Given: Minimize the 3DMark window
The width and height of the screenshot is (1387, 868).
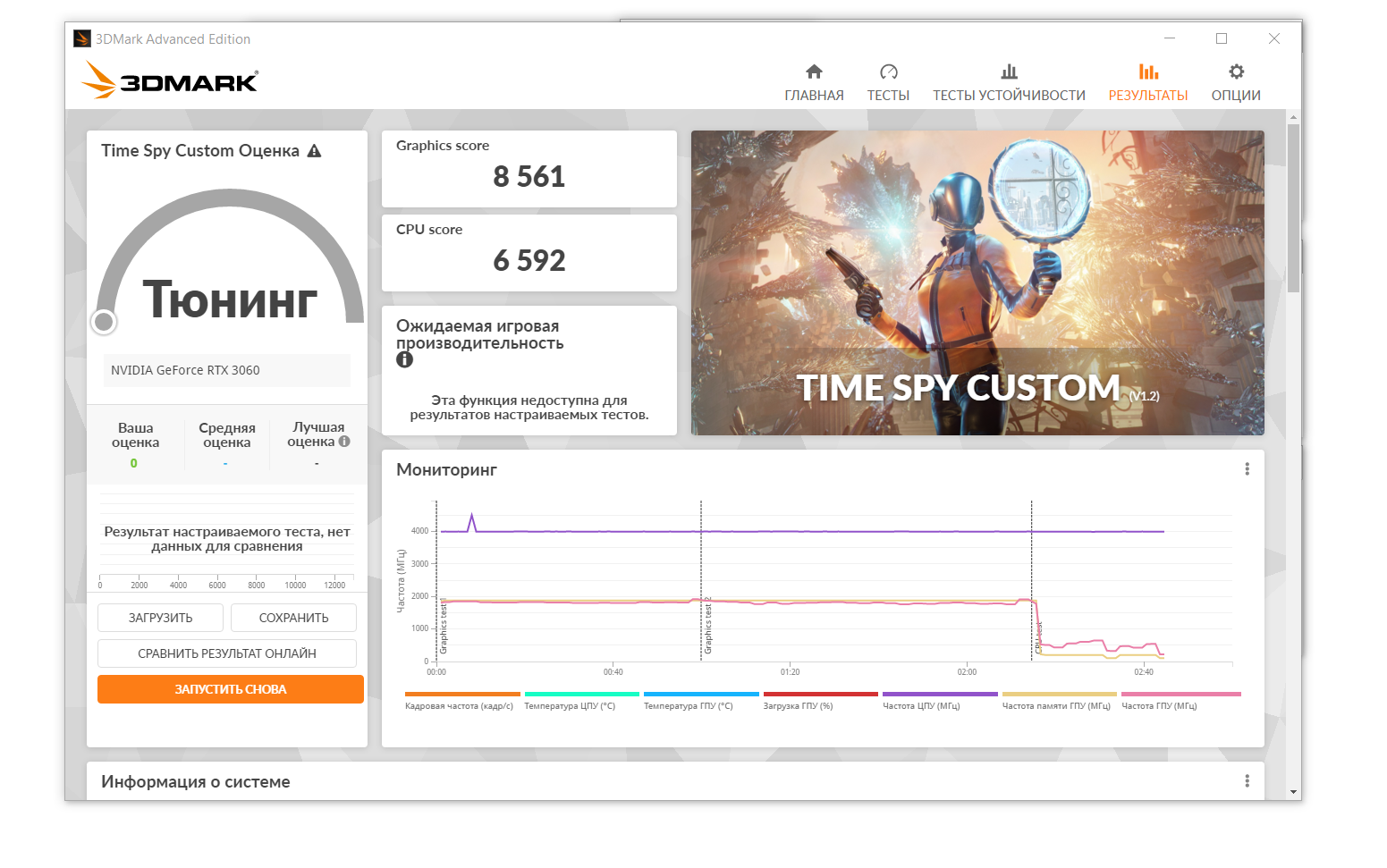Looking at the screenshot, I should [x=1170, y=38].
